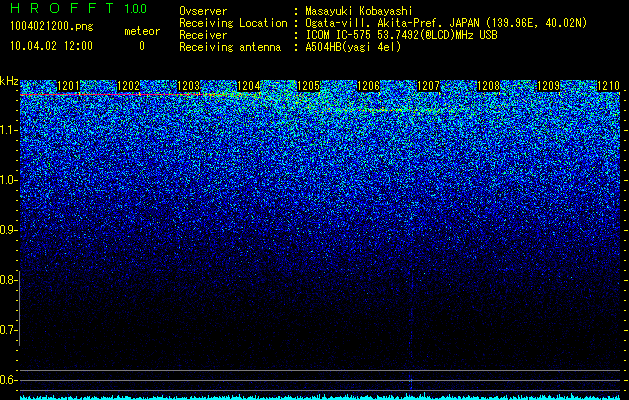Click the HROFFT program title

click(x=62, y=8)
